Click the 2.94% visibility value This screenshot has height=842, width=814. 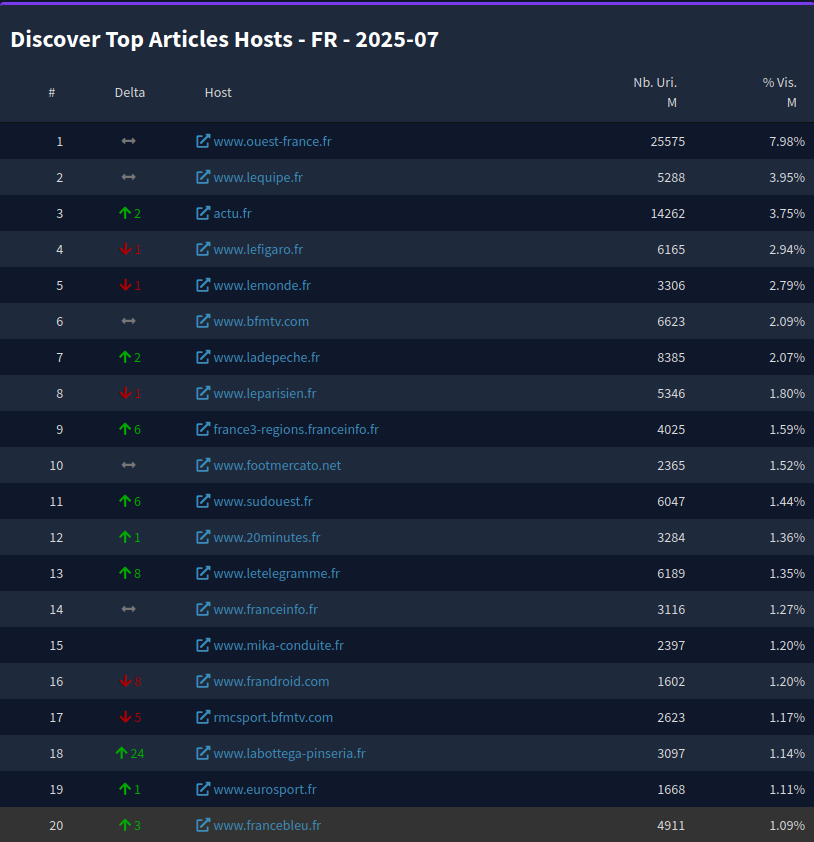click(787, 249)
